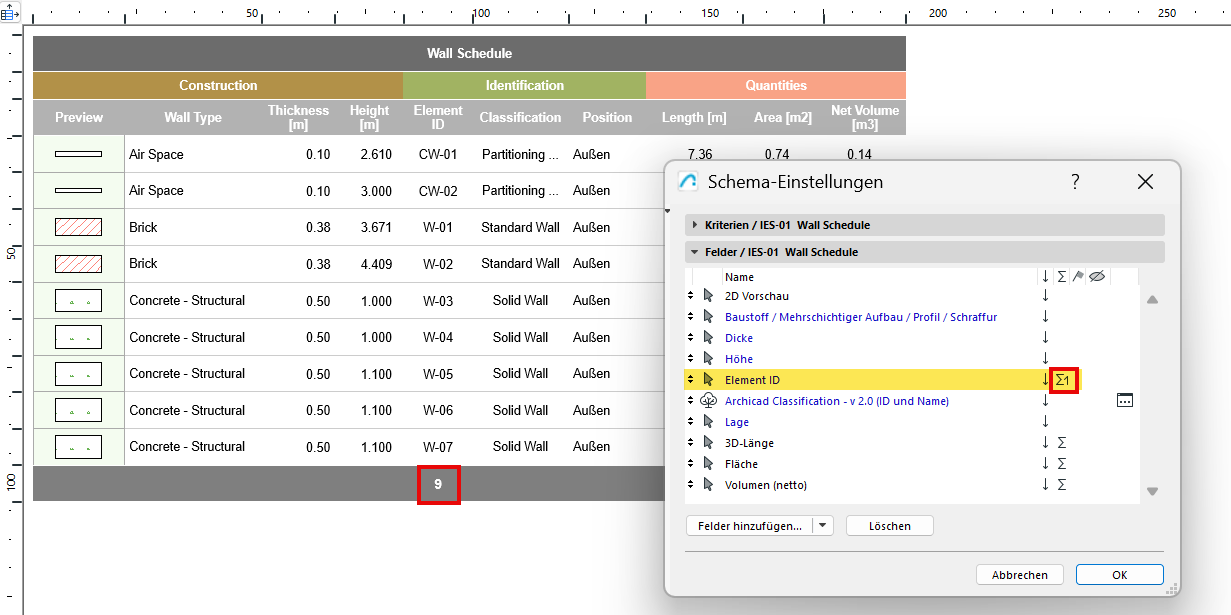
Task: Click Partitioning classification cell in CW-02 row
Action: coord(520,190)
